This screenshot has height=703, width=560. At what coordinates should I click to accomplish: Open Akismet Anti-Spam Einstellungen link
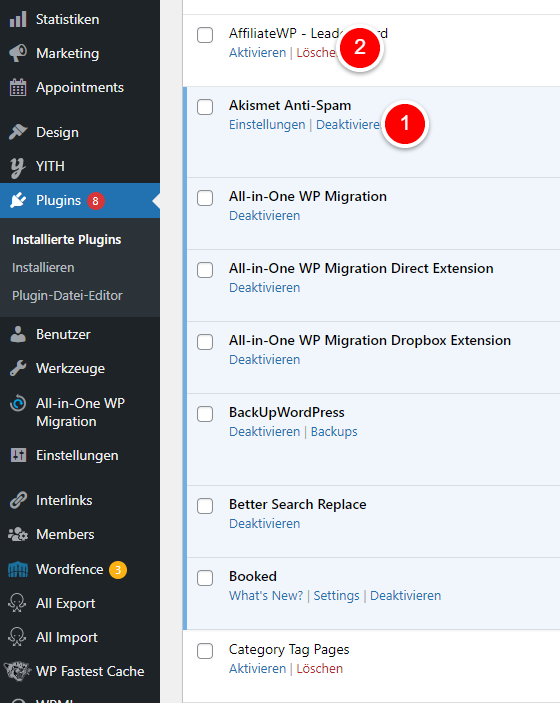pos(267,125)
